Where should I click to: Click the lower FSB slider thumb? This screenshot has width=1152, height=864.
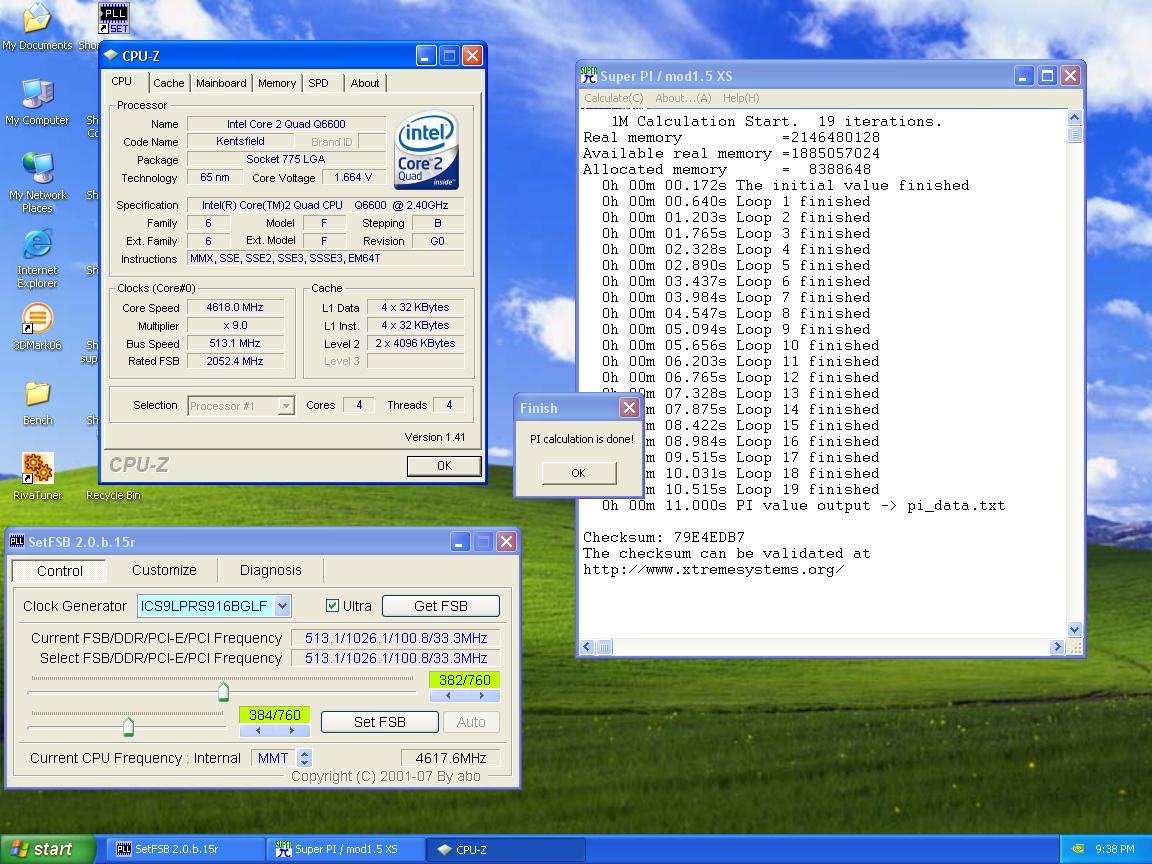129,727
